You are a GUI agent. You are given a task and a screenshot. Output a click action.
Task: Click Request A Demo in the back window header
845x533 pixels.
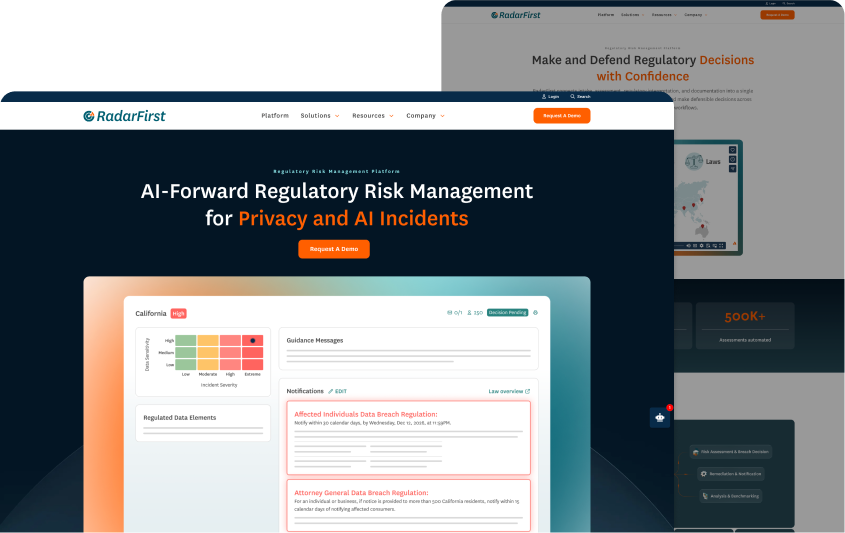point(777,15)
